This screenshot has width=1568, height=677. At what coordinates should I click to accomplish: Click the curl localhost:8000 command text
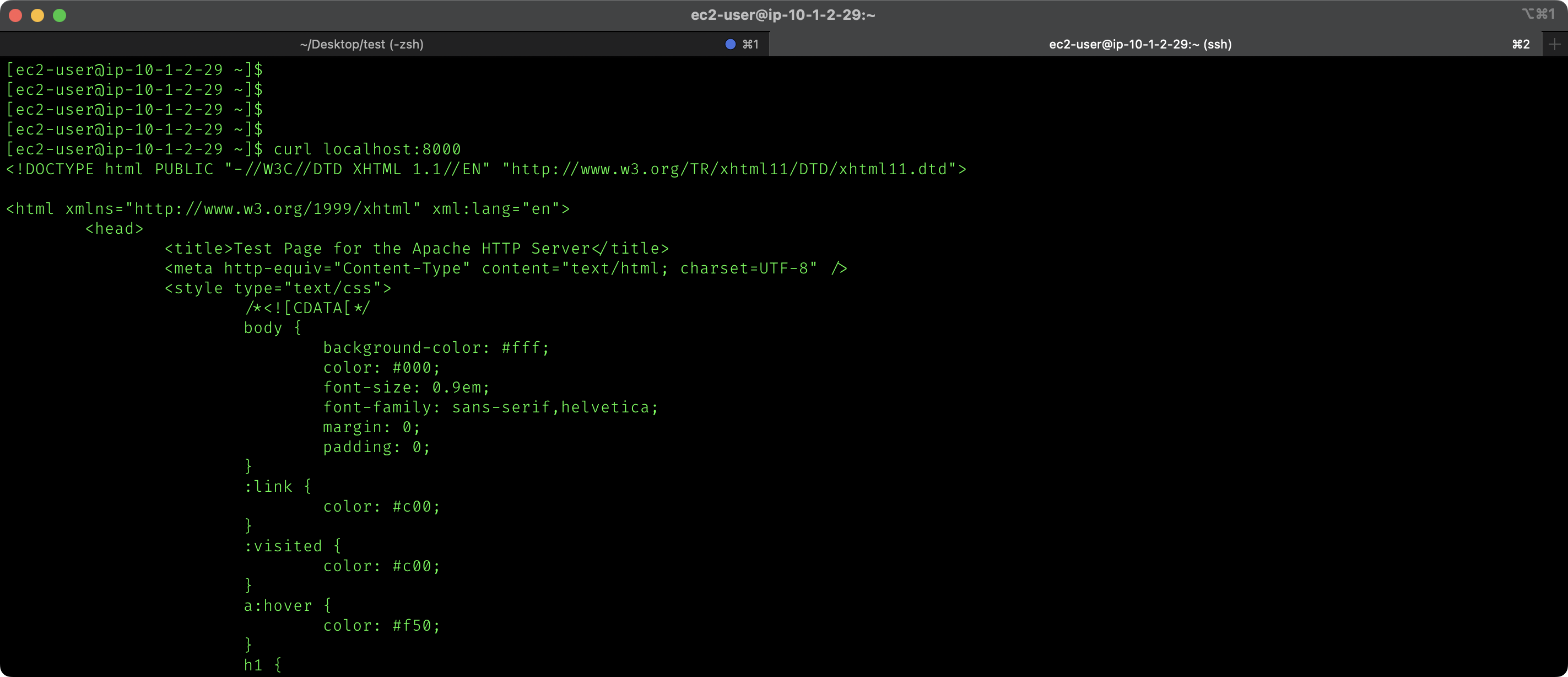pyautogui.click(x=367, y=149)
